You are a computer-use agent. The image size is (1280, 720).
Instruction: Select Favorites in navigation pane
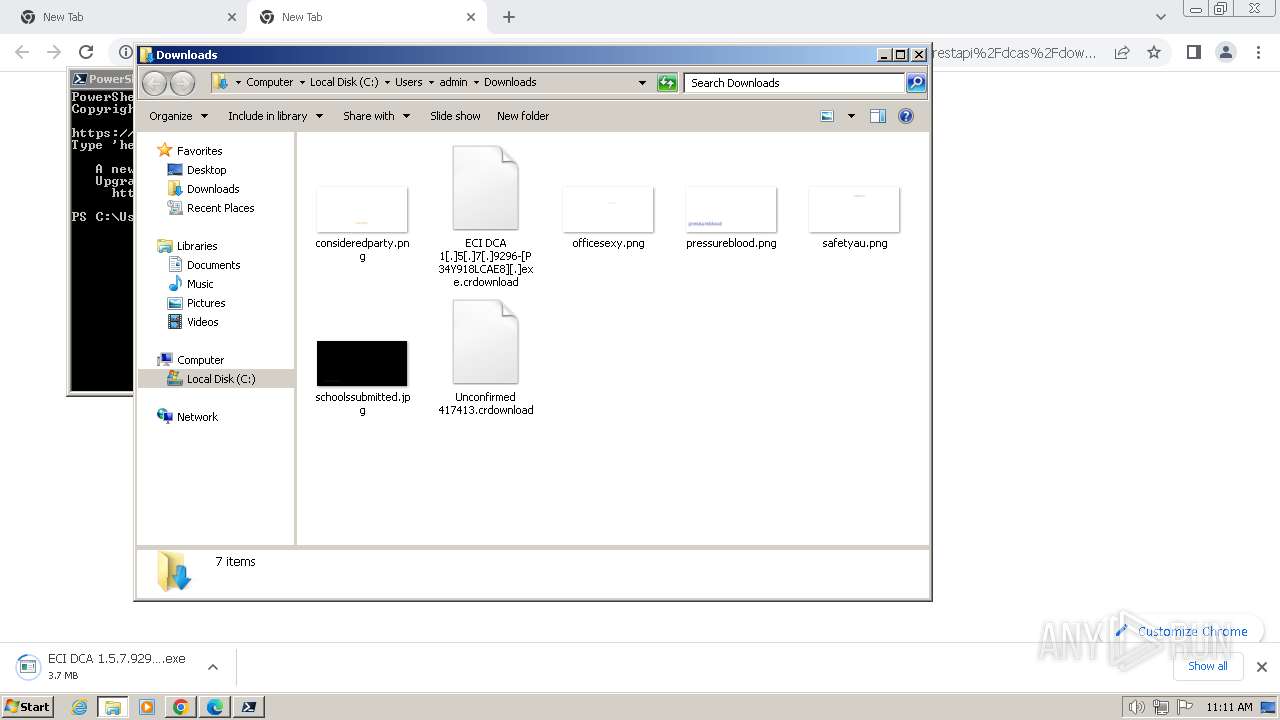[199, 151]
